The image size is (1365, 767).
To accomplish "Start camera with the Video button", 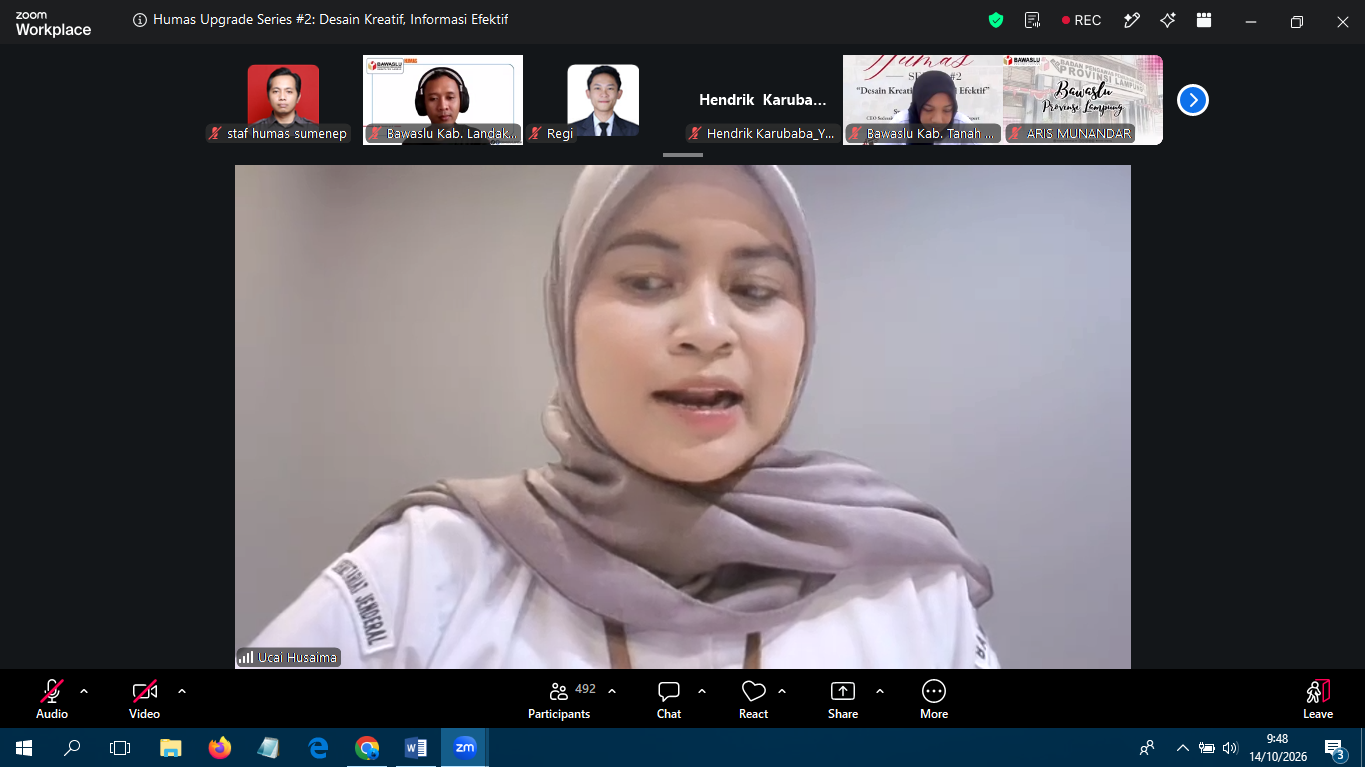I will pos(145,699).
